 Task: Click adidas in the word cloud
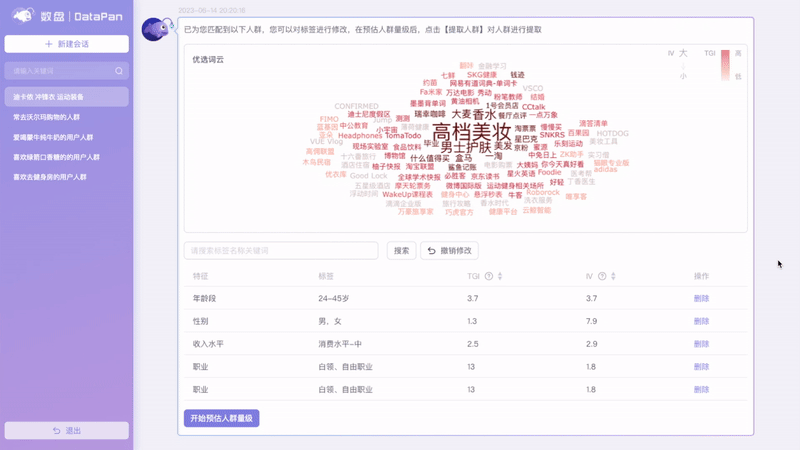(606, 169)
